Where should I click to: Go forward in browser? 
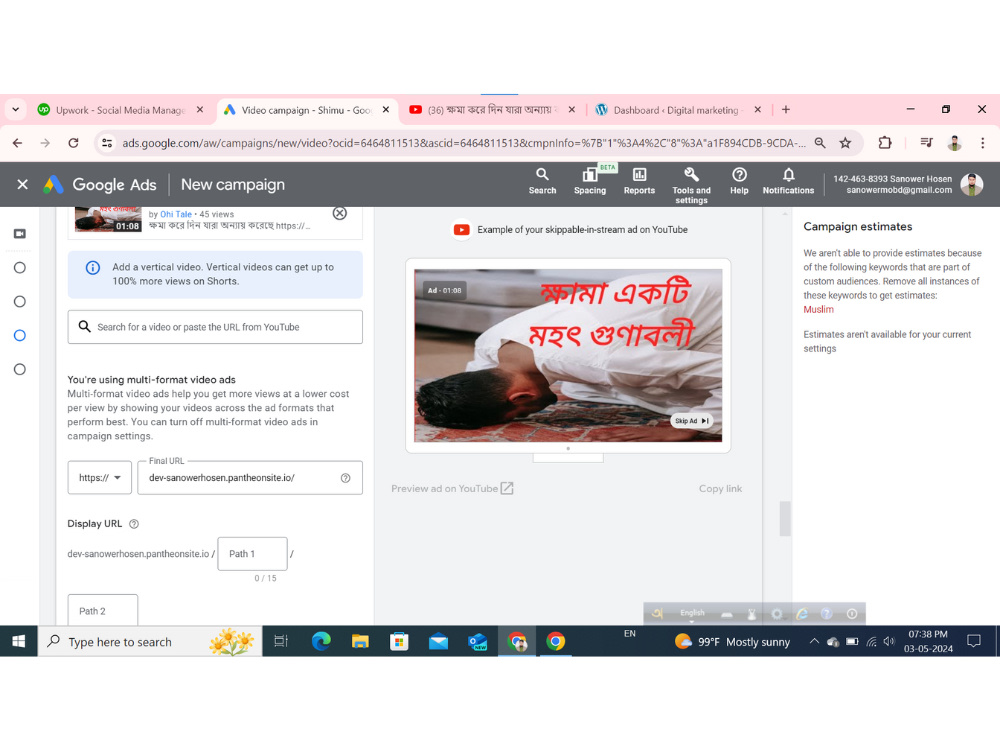tap(45, 143)
